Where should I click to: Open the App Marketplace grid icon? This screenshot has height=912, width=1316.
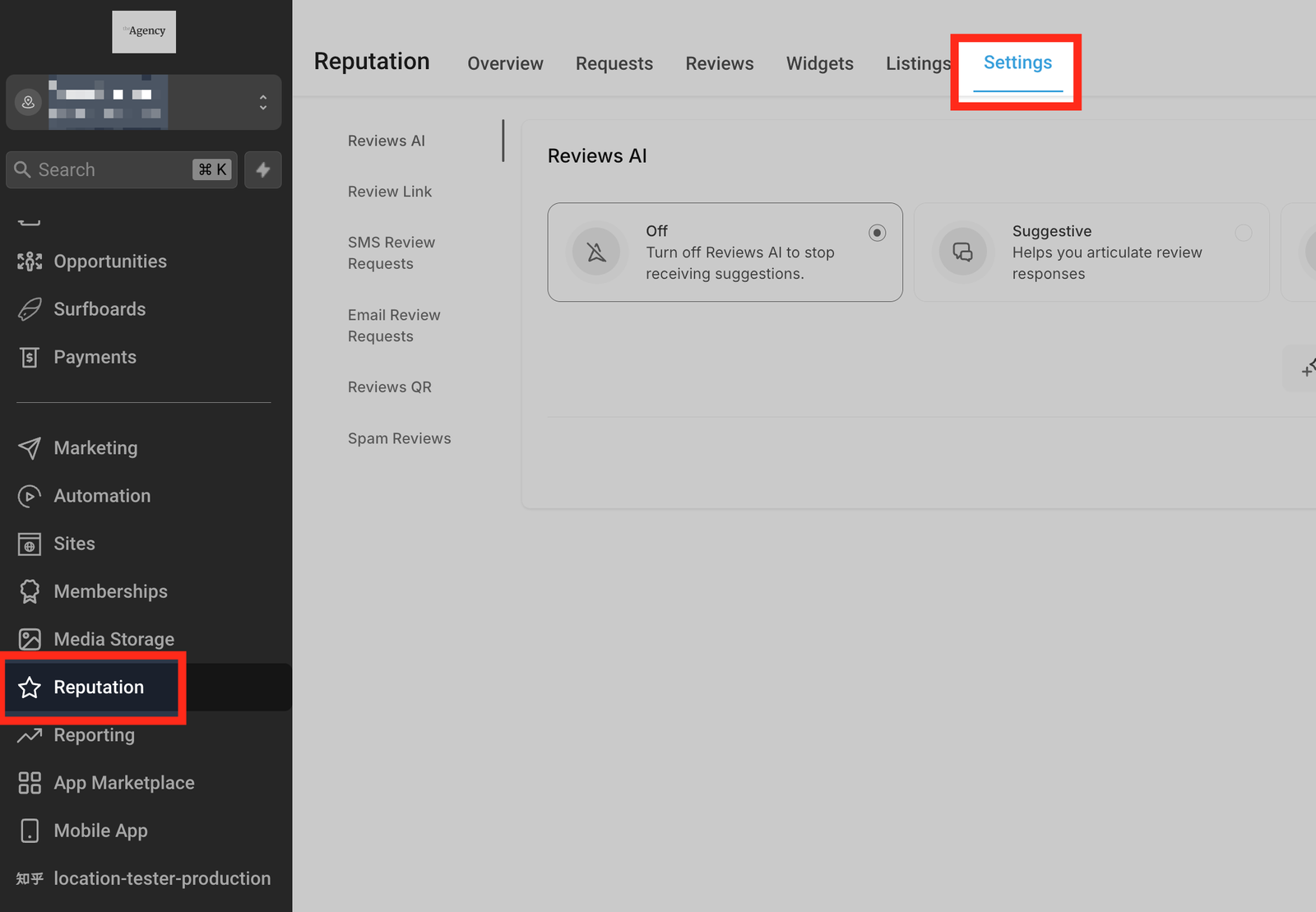[x=30, y=783]
